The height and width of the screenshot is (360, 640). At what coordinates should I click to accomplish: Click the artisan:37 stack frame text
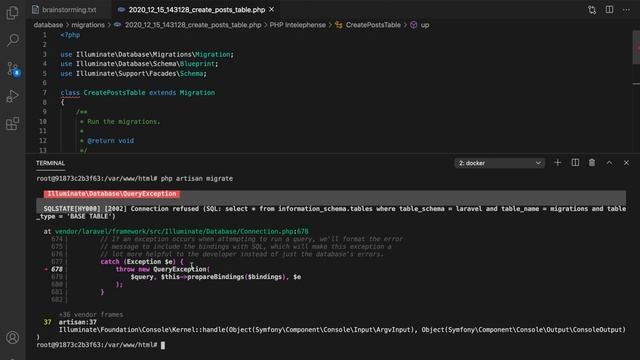(x=78, y=322)
